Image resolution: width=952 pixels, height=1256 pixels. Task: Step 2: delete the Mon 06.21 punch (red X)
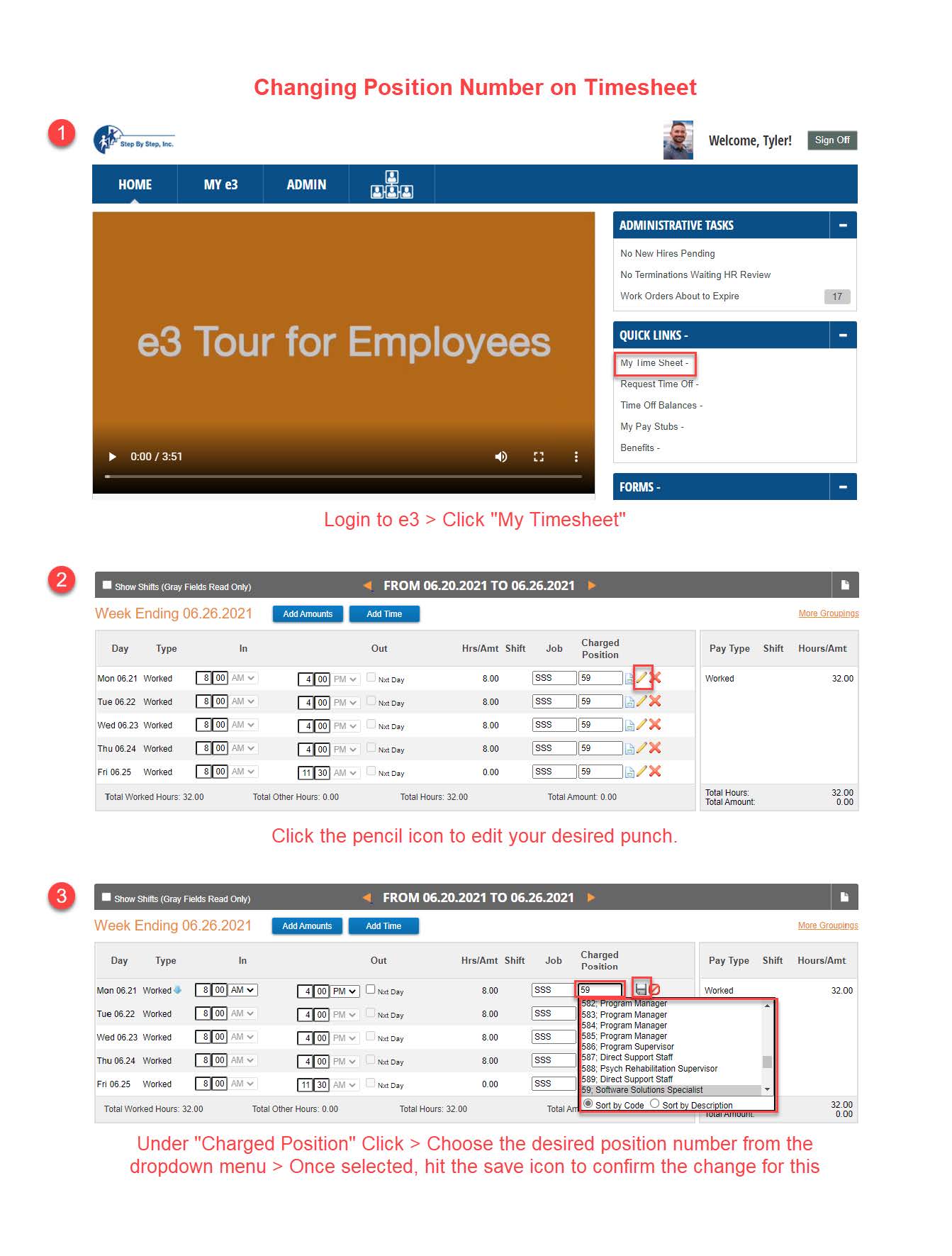coord(656,677)
